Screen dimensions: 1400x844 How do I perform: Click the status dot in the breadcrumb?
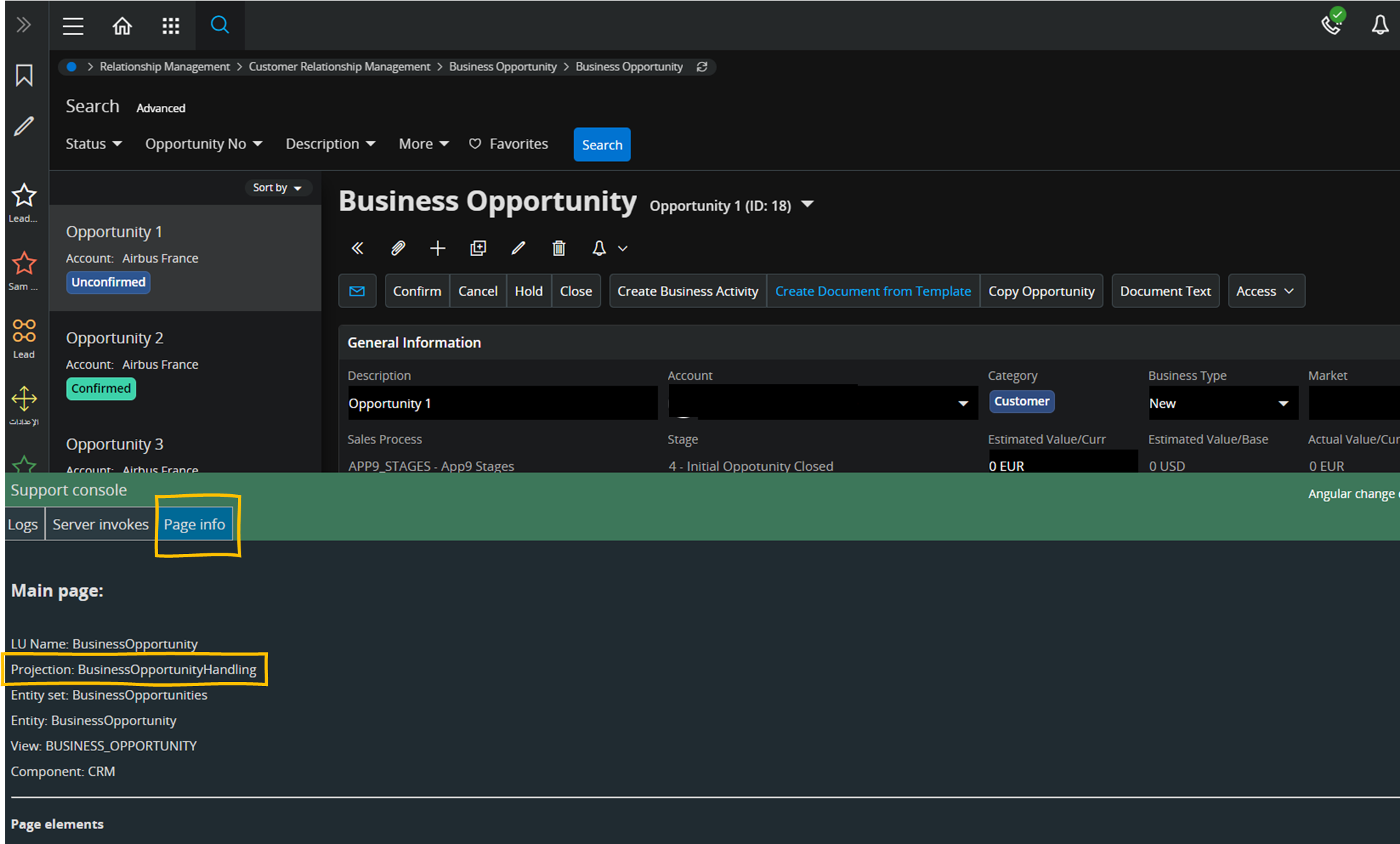coord(71,66)
